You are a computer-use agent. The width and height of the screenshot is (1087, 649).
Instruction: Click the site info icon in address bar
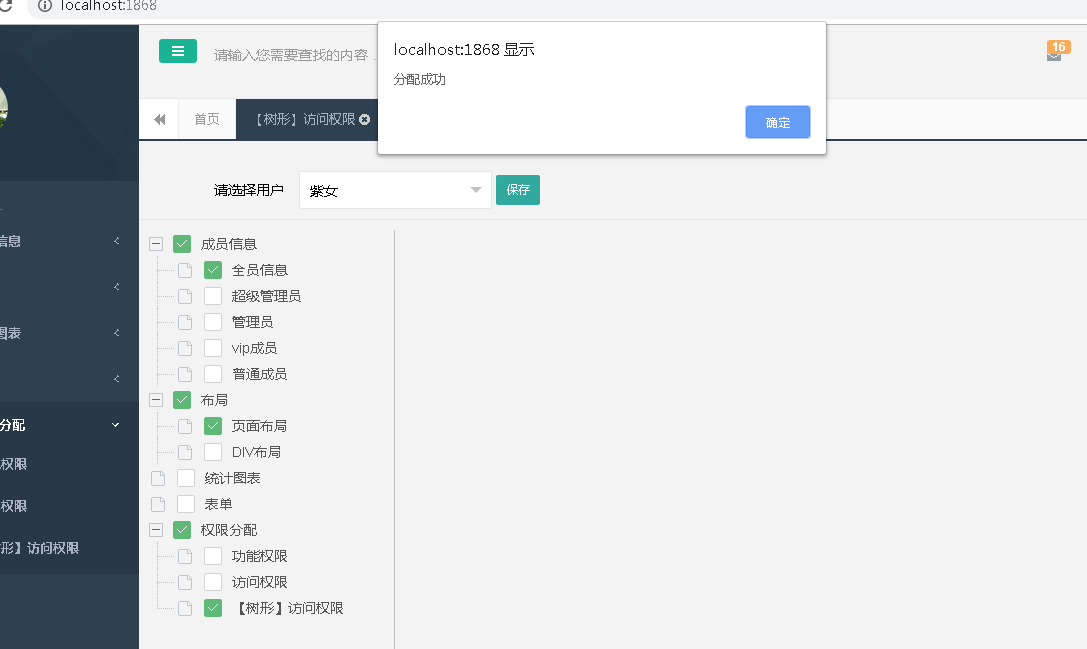point(44,6)
